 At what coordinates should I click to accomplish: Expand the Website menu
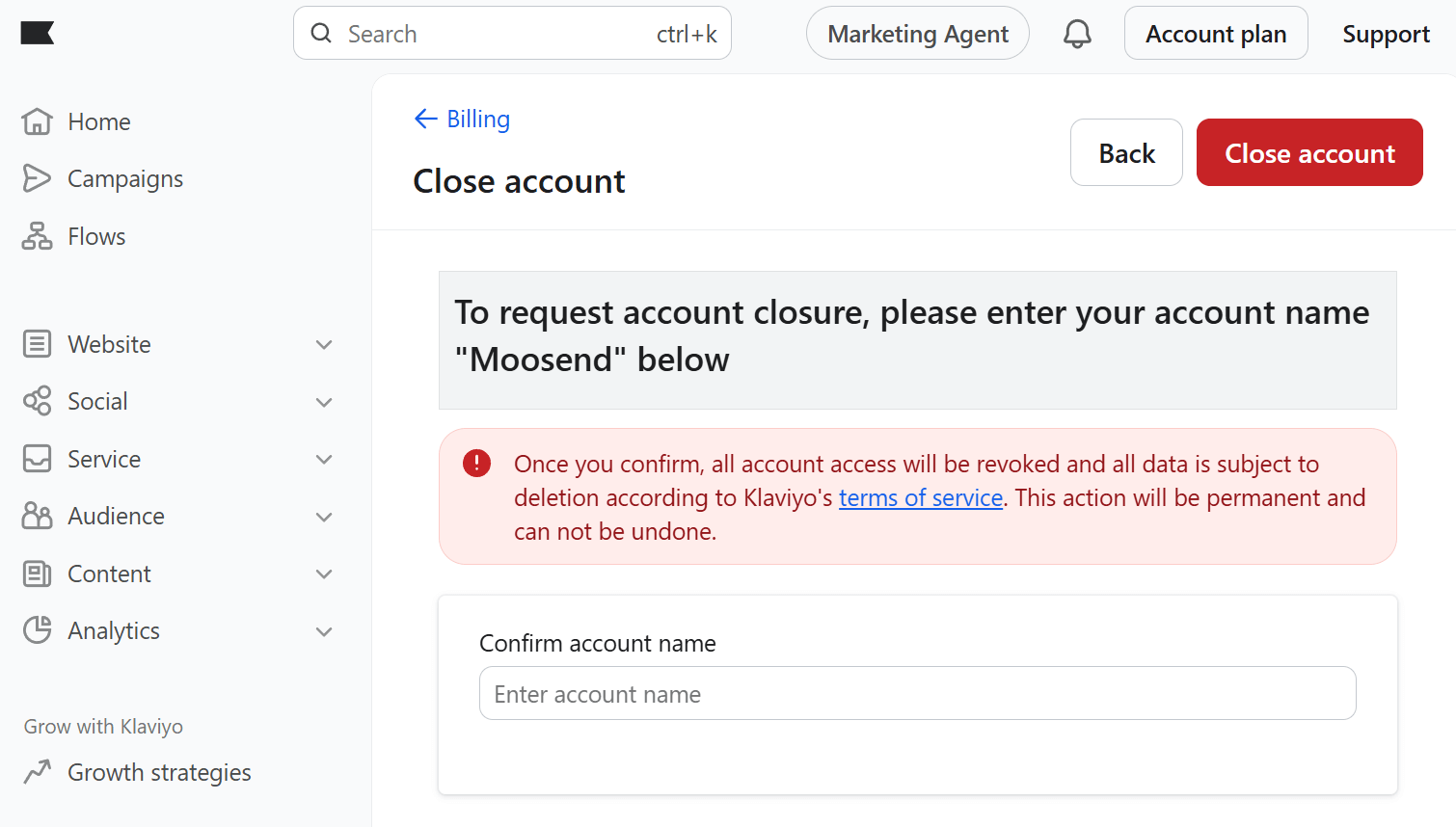pos(323,344)
